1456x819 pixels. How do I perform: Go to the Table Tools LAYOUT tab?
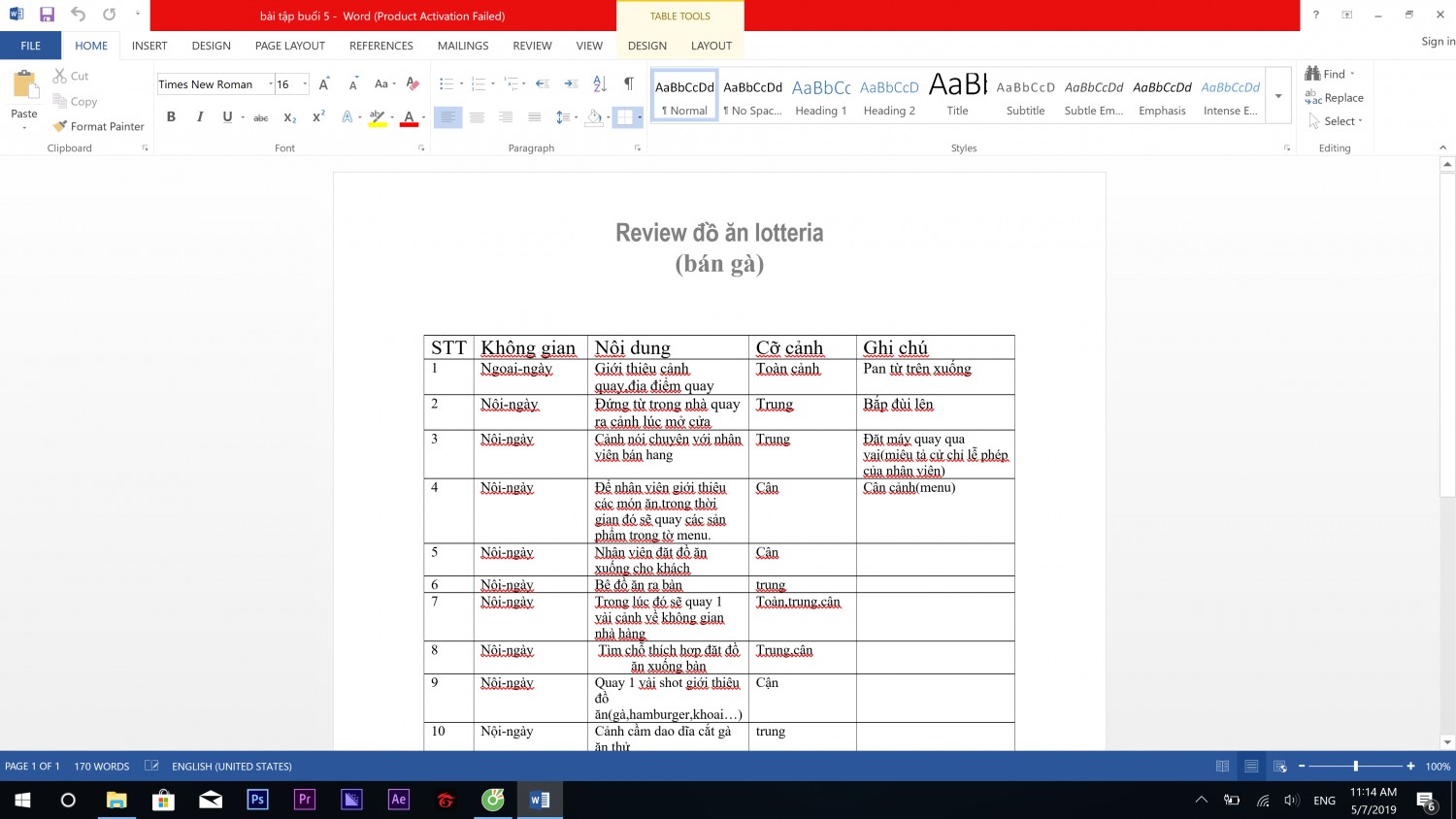click(711, 46)
